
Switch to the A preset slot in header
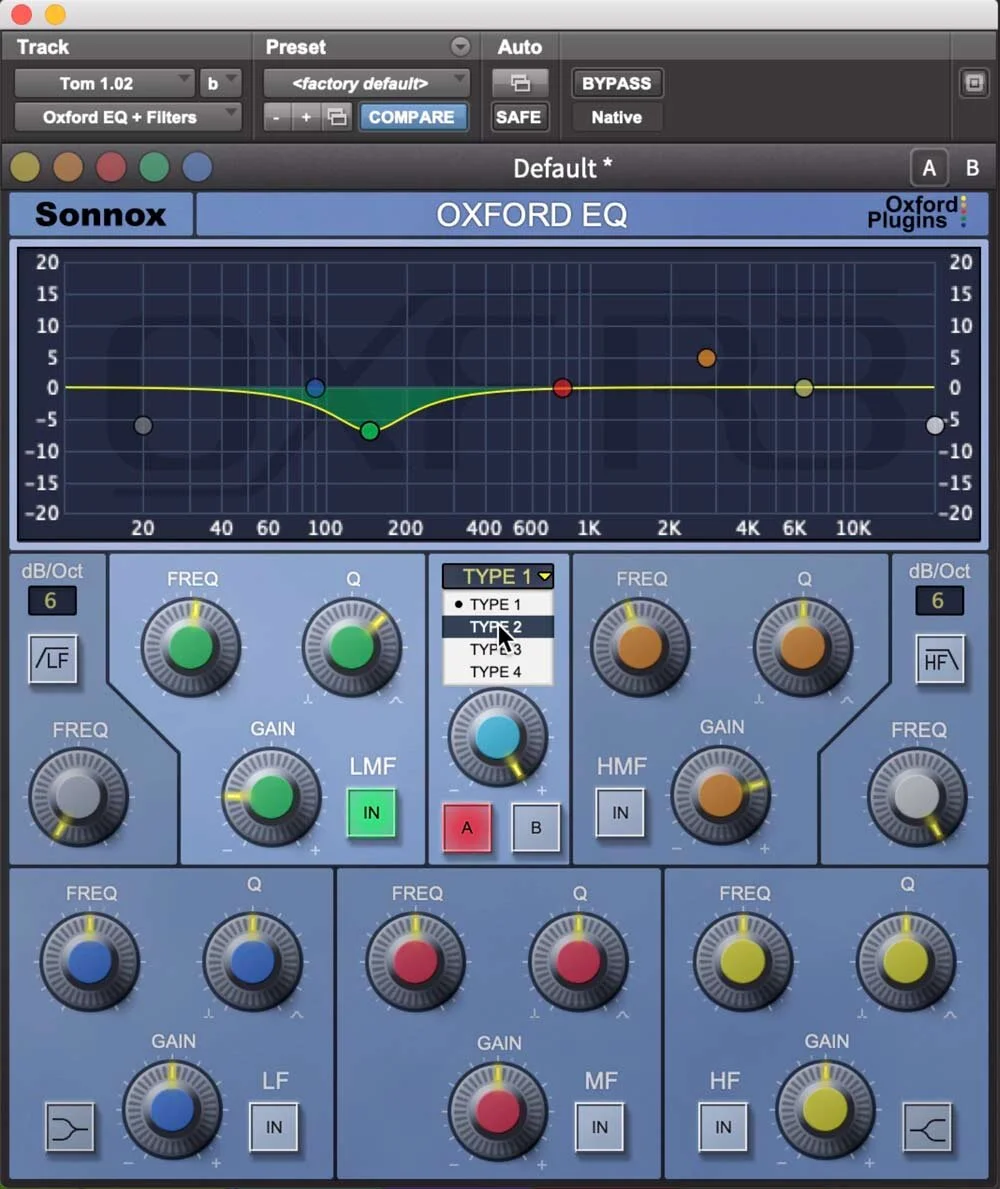[929, 168]
